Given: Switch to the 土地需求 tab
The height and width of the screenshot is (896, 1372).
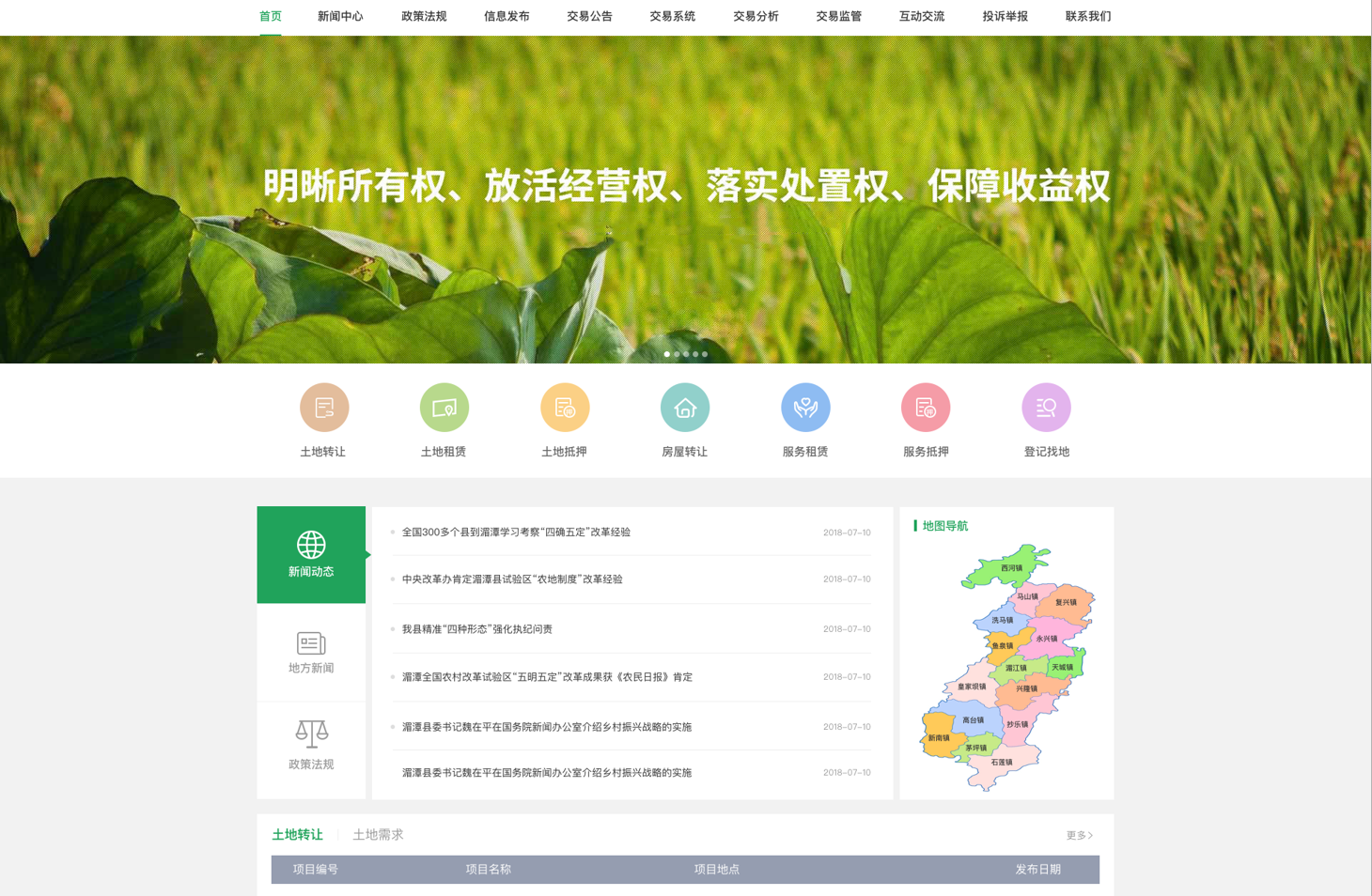Looking at the screenshot, I should [x=378, y=835].
